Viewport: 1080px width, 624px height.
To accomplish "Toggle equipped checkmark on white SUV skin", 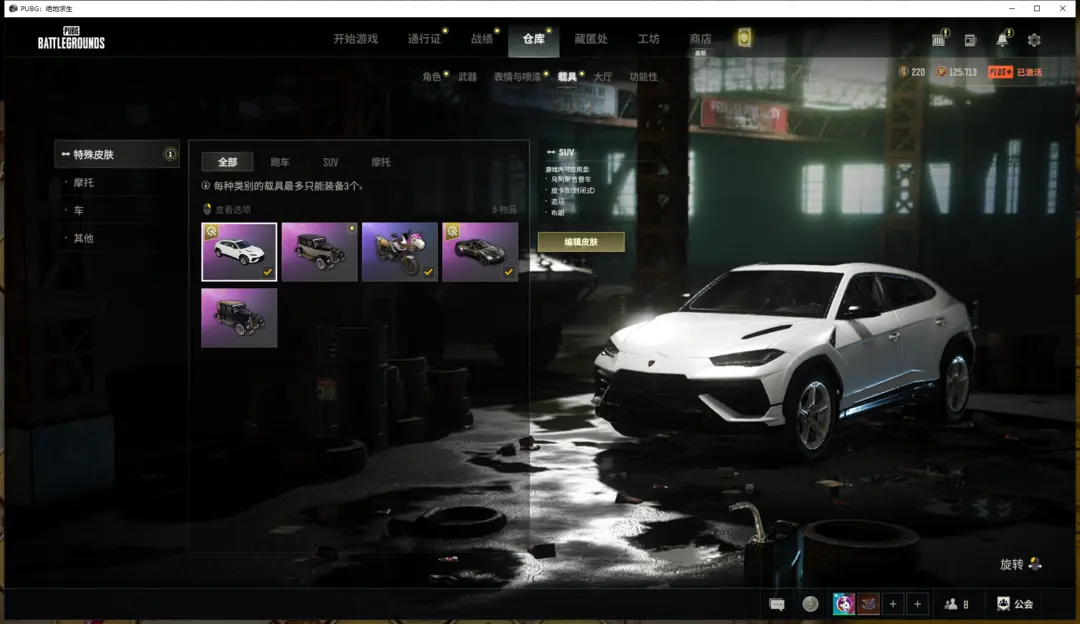I will tap(267, 272).
